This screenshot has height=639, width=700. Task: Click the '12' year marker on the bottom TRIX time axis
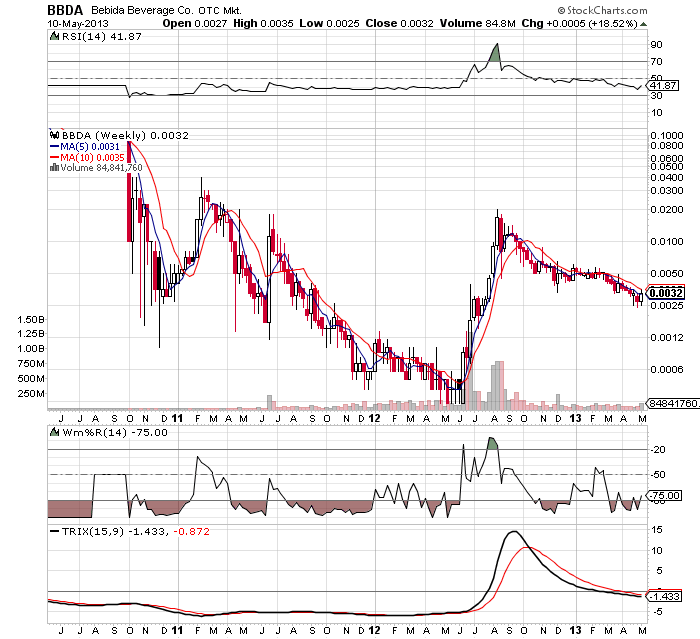click(374, 630)
